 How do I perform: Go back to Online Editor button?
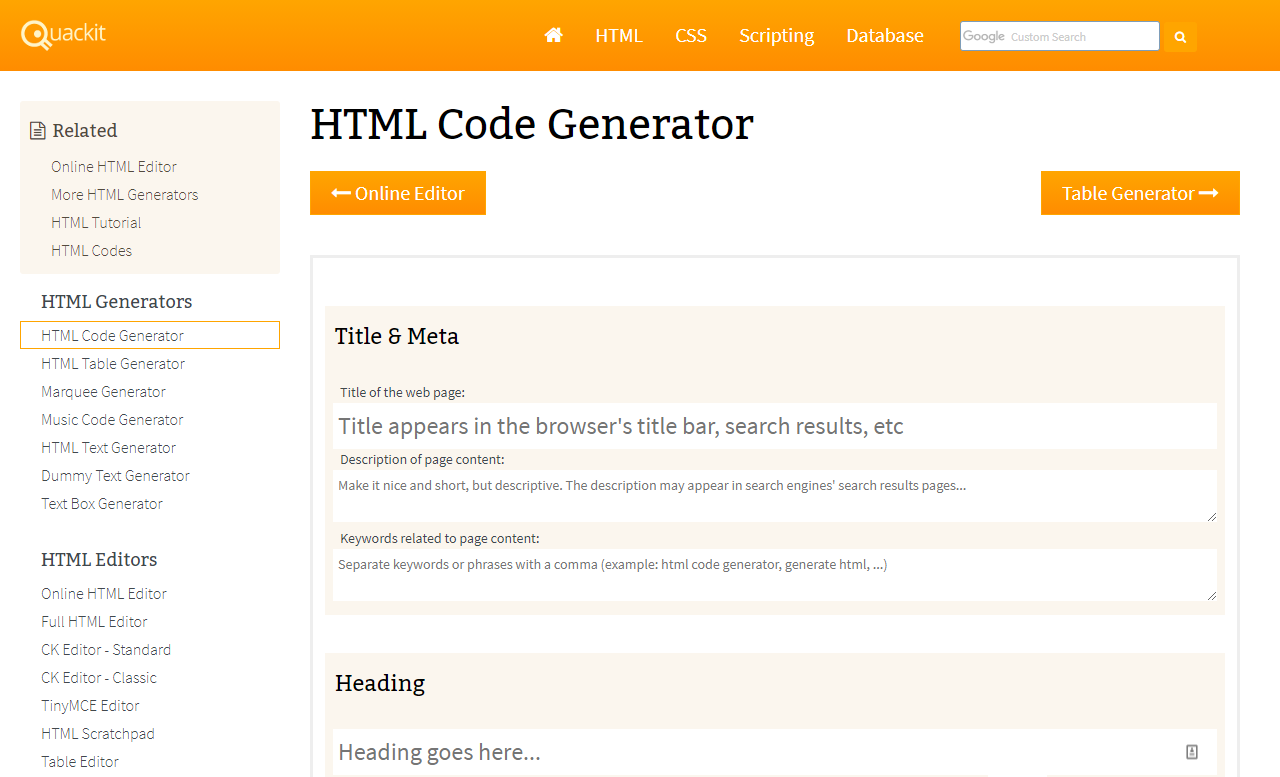398,193
